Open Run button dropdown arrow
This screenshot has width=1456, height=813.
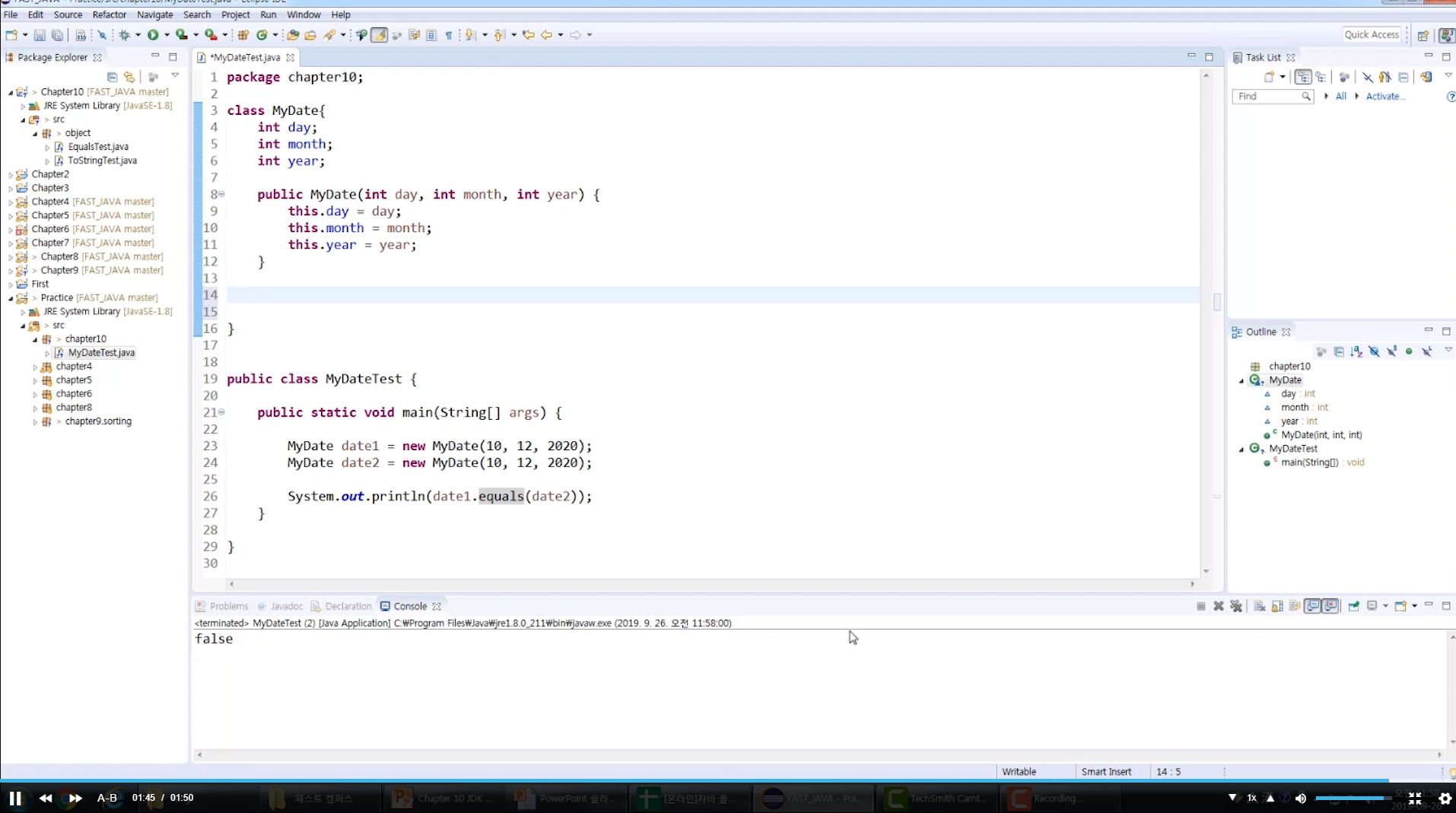click(167, 35)
